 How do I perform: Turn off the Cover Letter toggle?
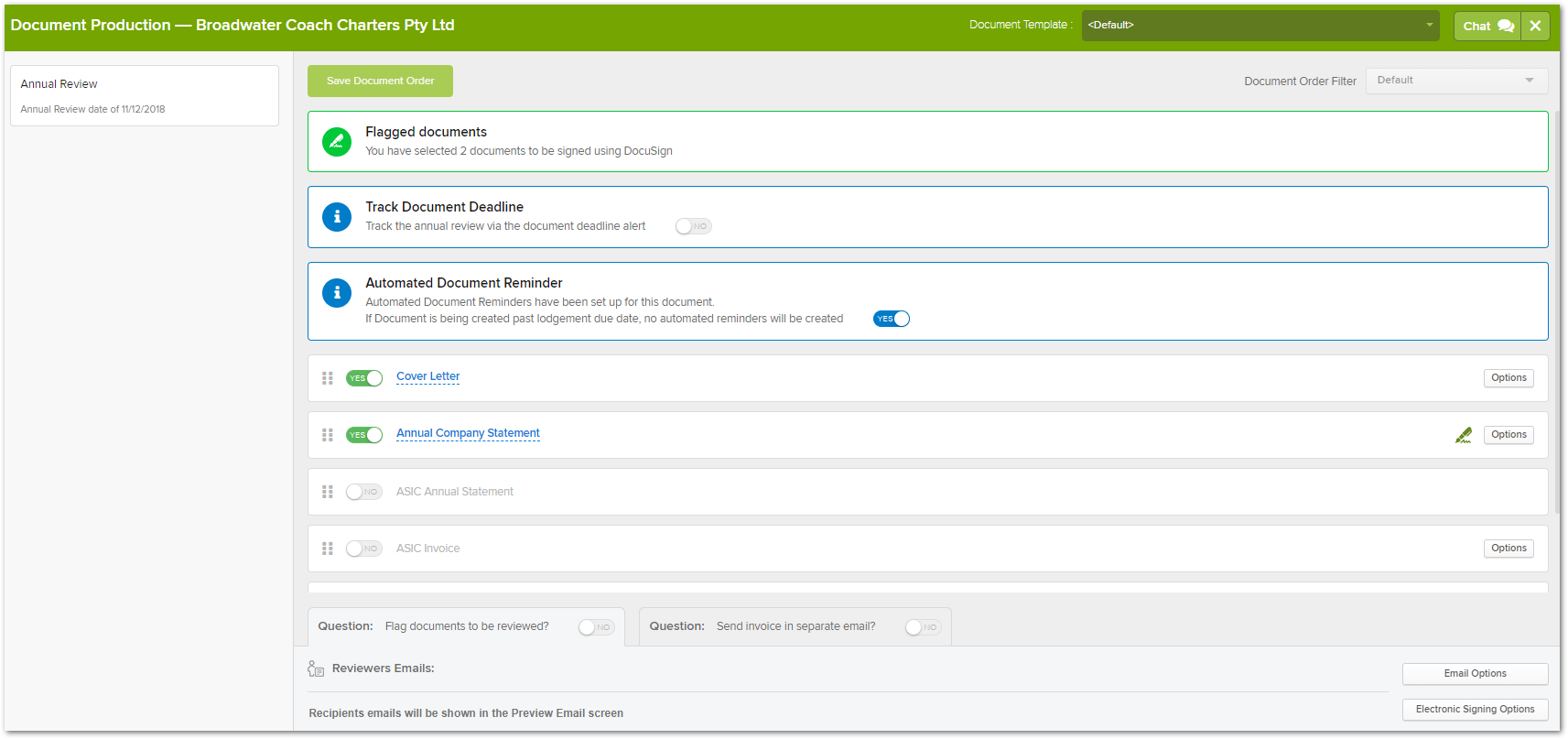[x=364, y=378]
